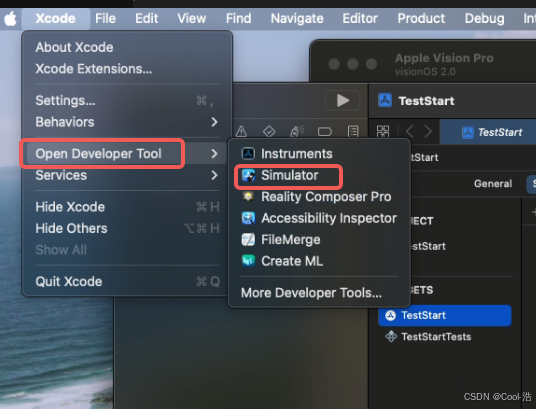Image resolution: width=536 pixels, height=409 pixels.
Task: Open the report navigator icon
Action: (353, 131)
